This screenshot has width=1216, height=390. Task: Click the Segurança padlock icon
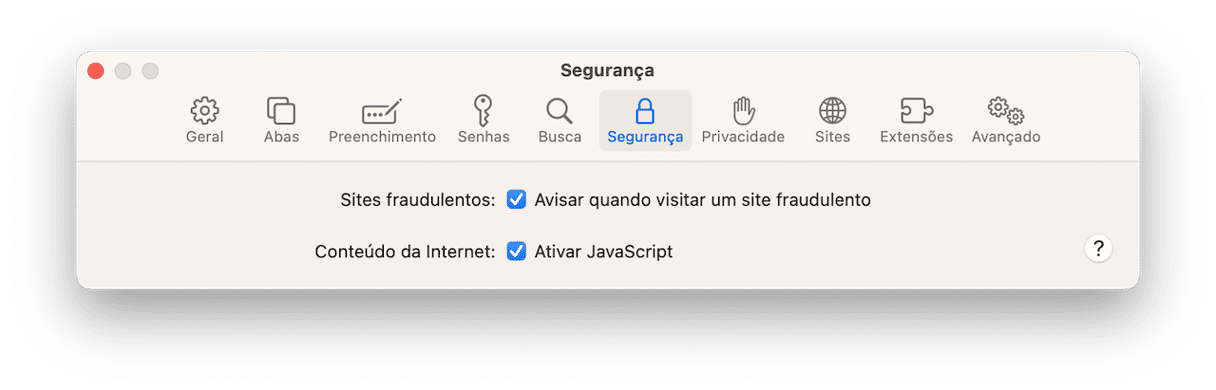pos(645,110)
